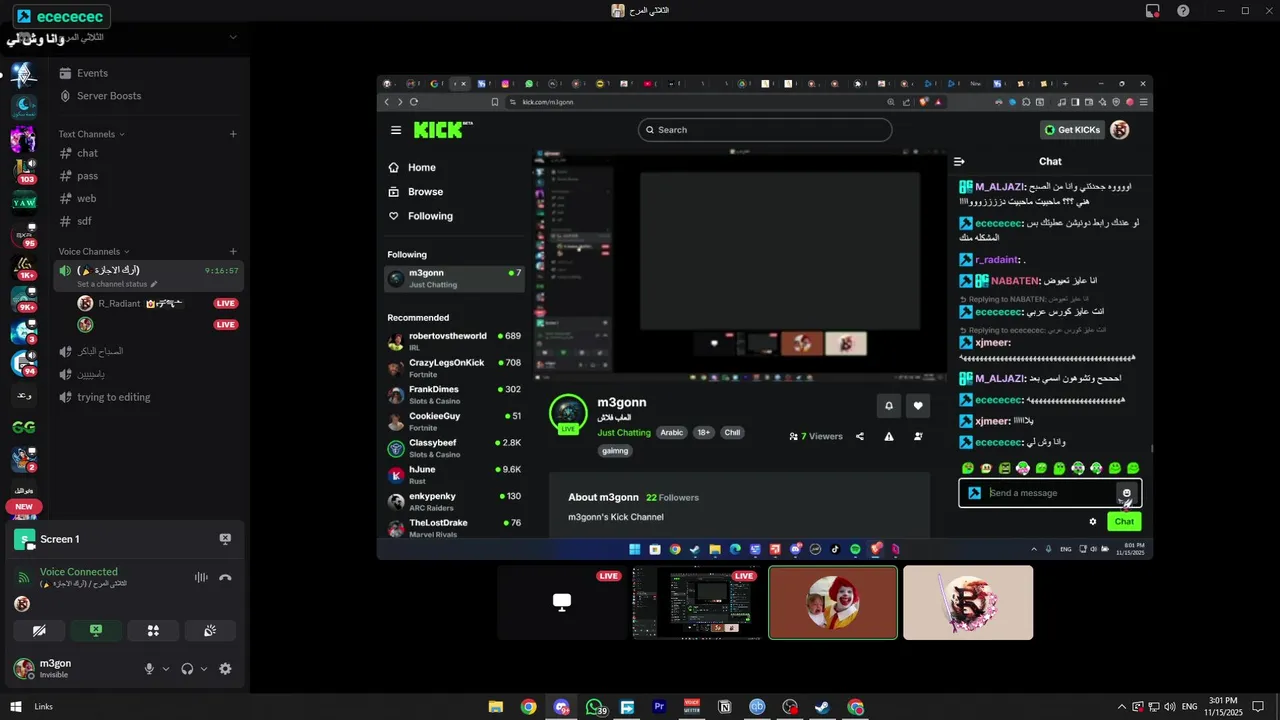The width and height of the screenshot is (1280, 720).
Task: Toggle the screen share button
Action: (96, 631)
